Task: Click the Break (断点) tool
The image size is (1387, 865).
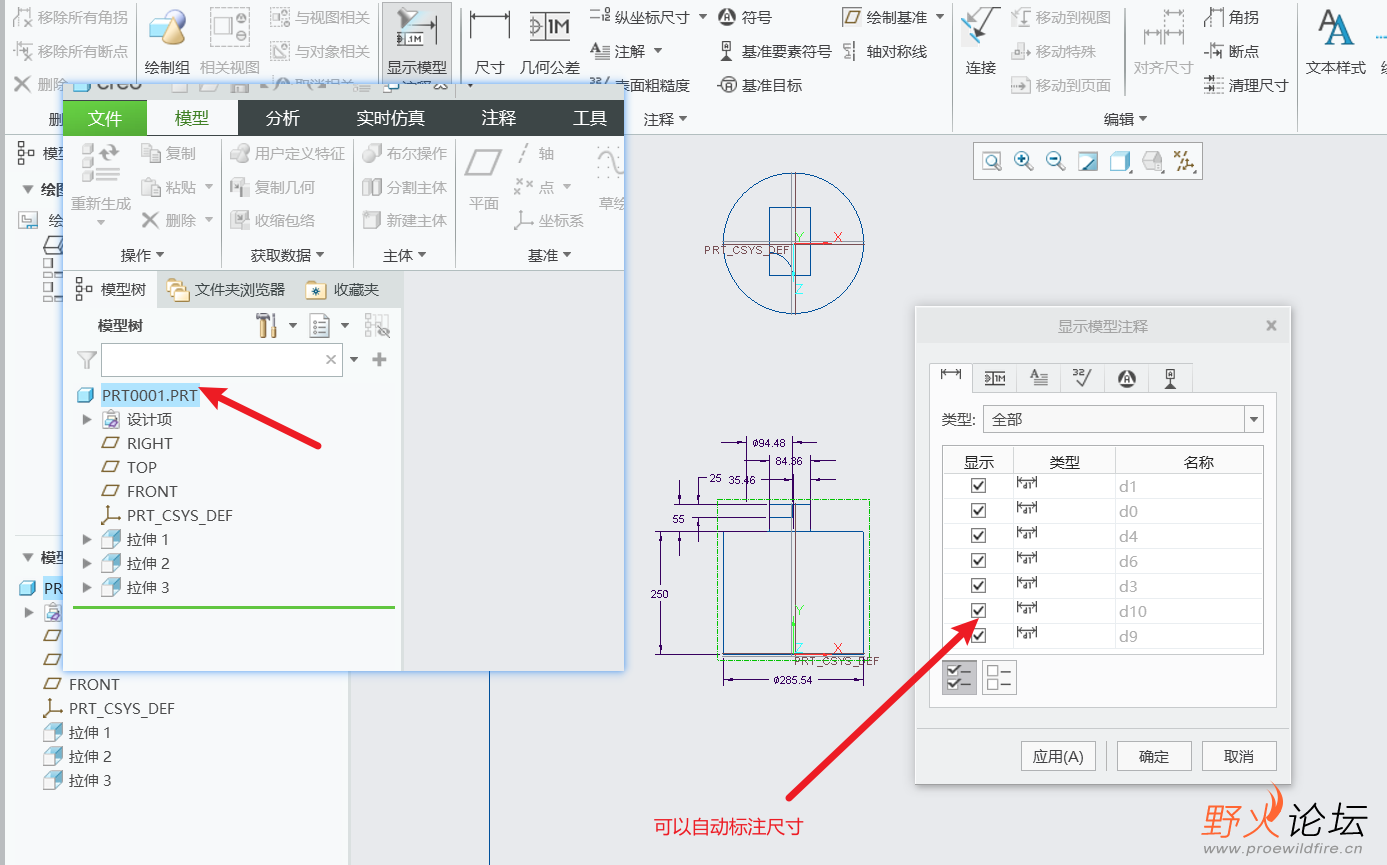Action: [1231, 51]
